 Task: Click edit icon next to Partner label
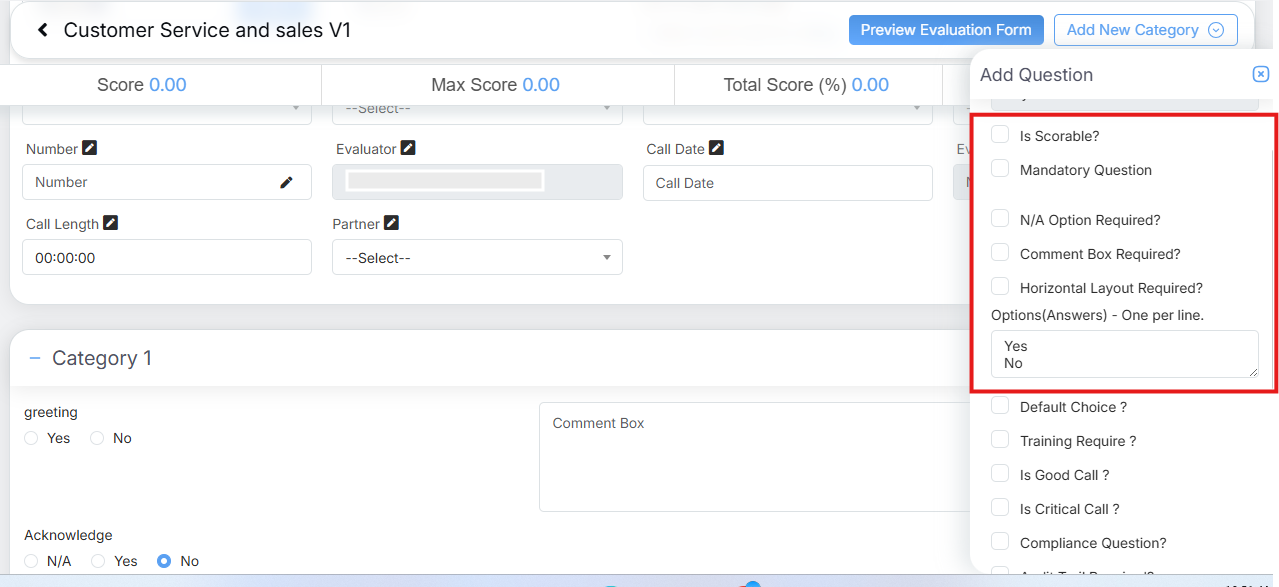click(392, 223)
